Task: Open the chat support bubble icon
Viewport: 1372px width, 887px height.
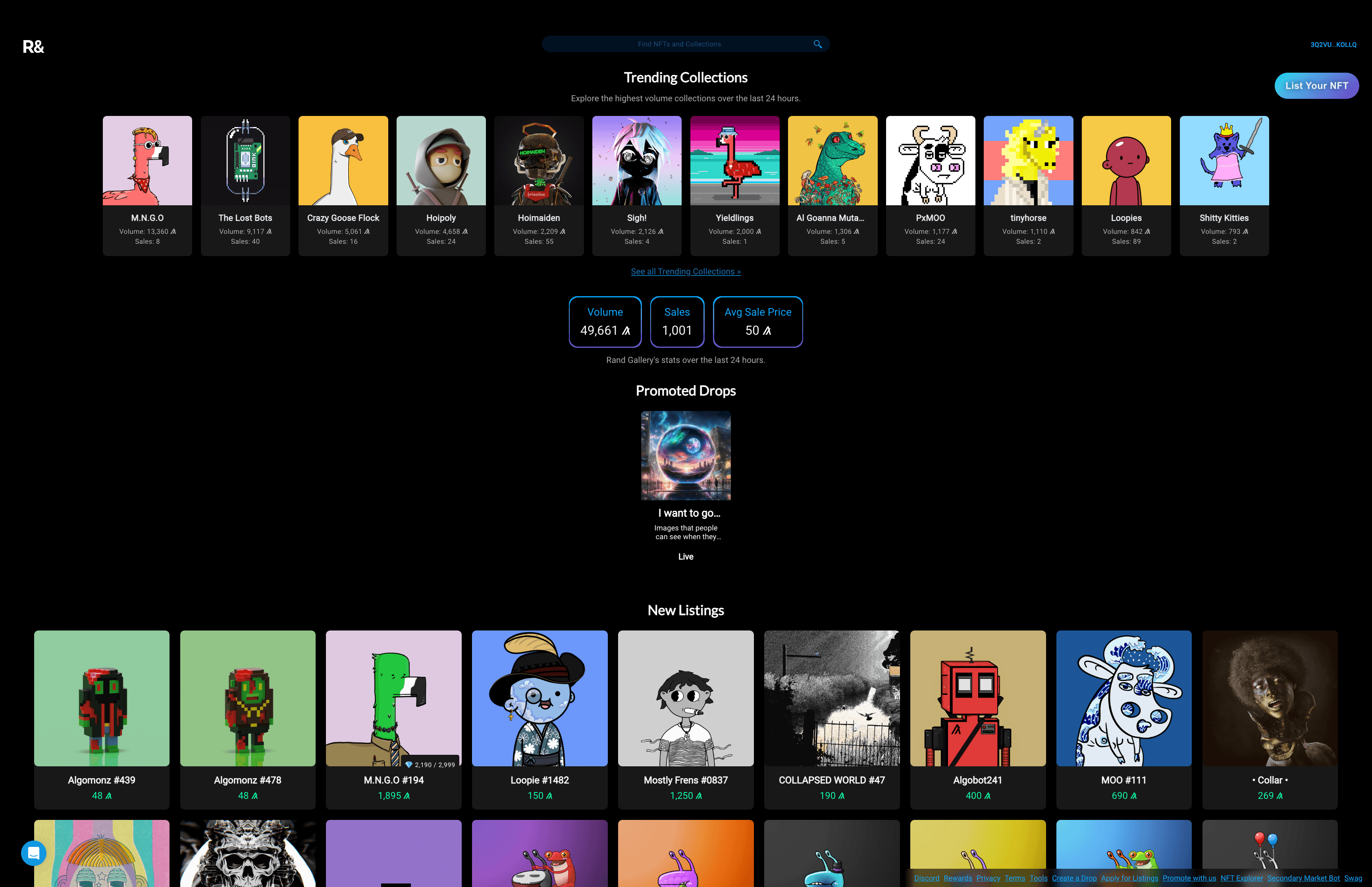Action: point(33,853)
